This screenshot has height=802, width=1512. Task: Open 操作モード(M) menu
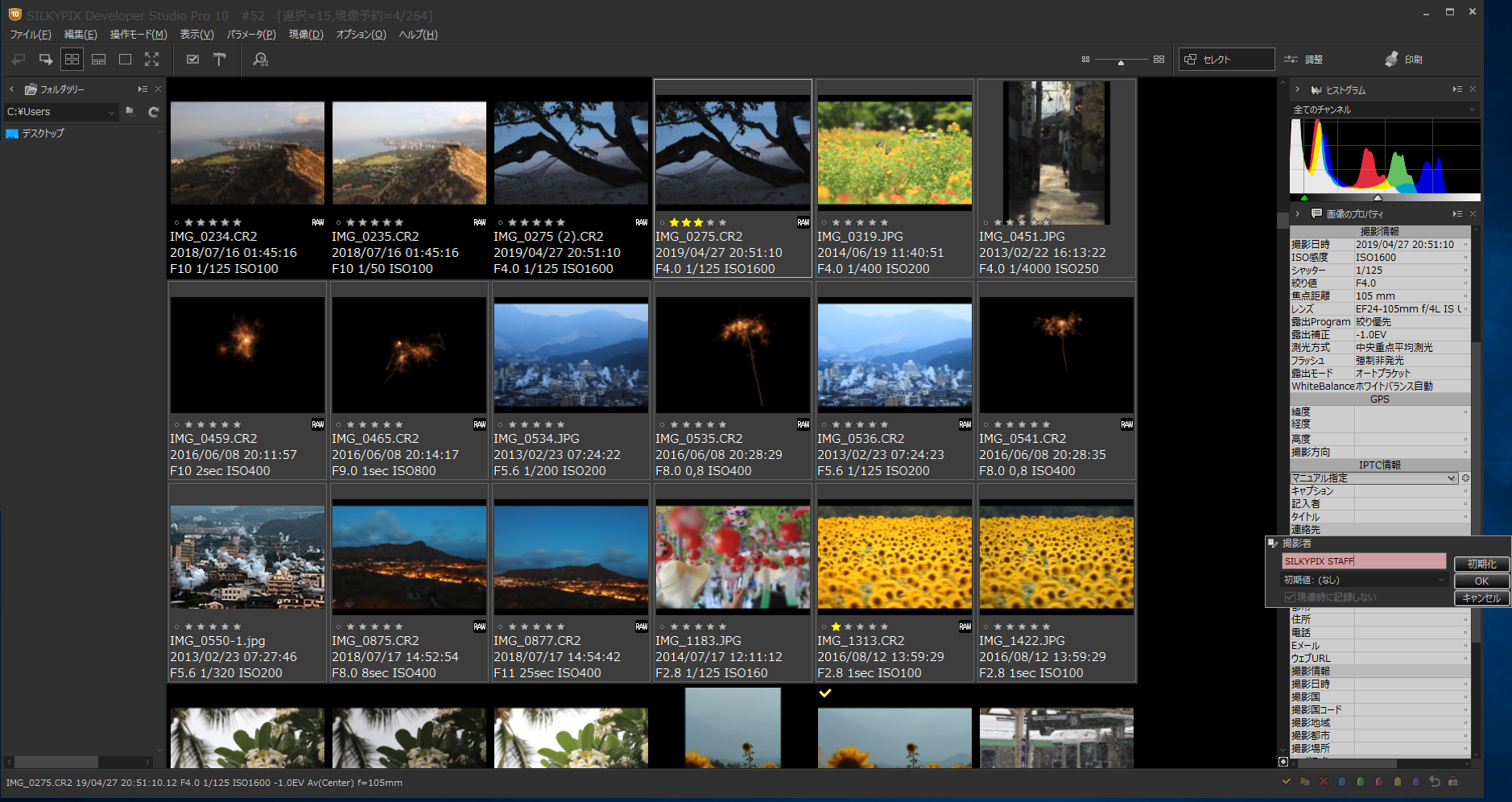(138, 35)
